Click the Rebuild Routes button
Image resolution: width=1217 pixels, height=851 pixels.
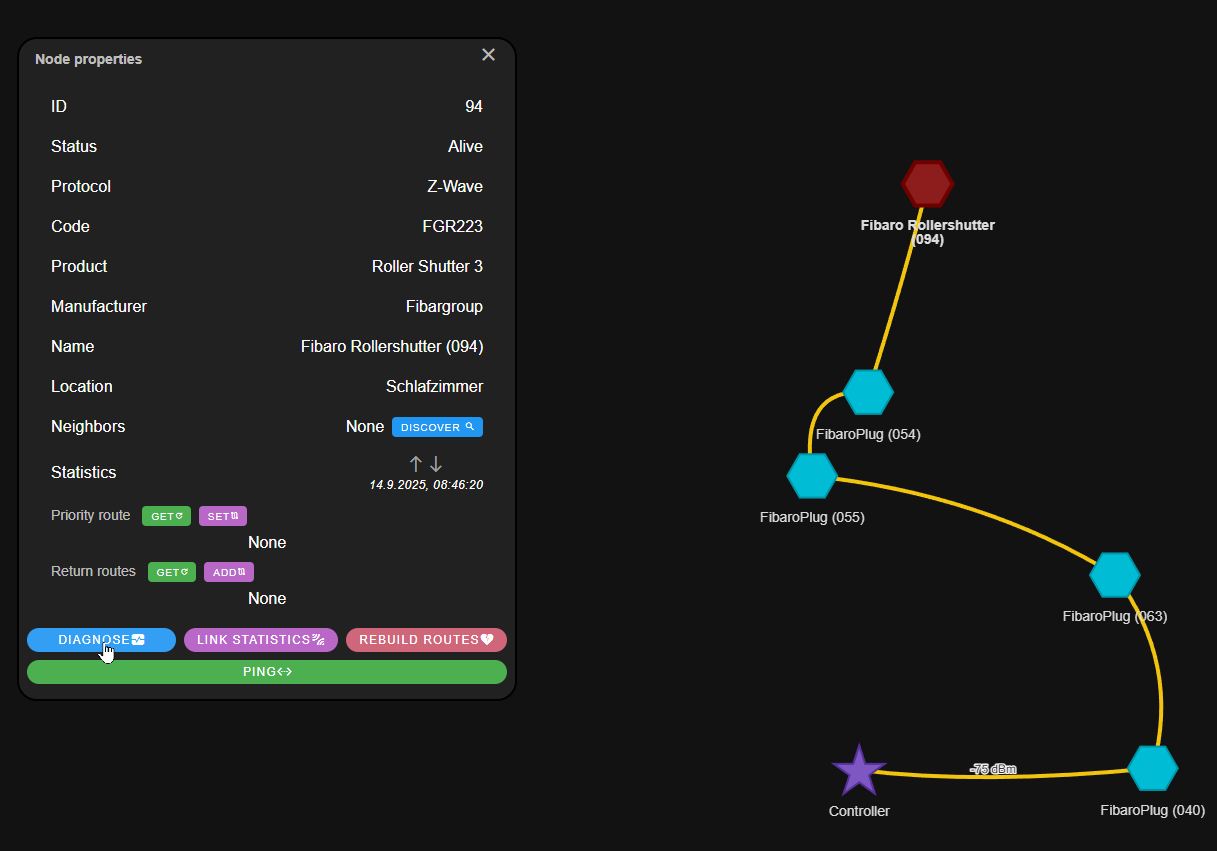click(426, 640)
